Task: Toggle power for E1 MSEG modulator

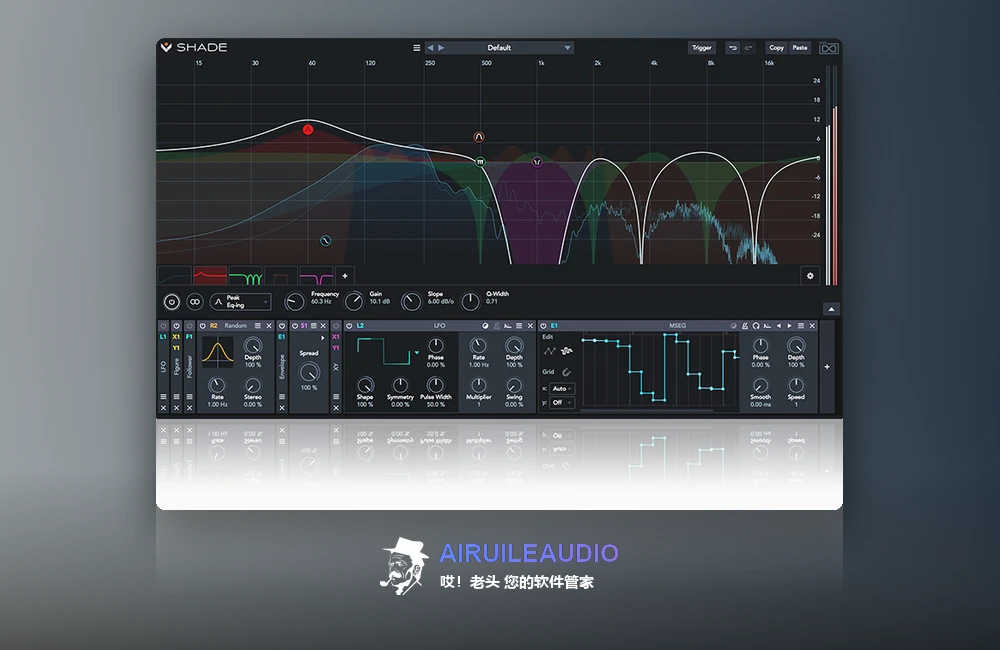Action: tap(543, 326)
